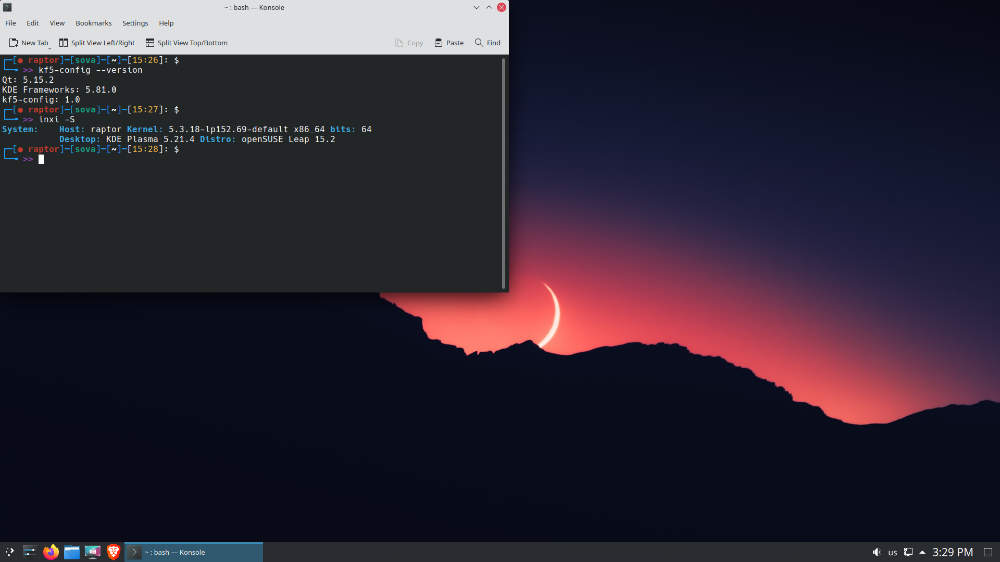
Task: Open the Bookmarks menu
Action: pos(93,23)
